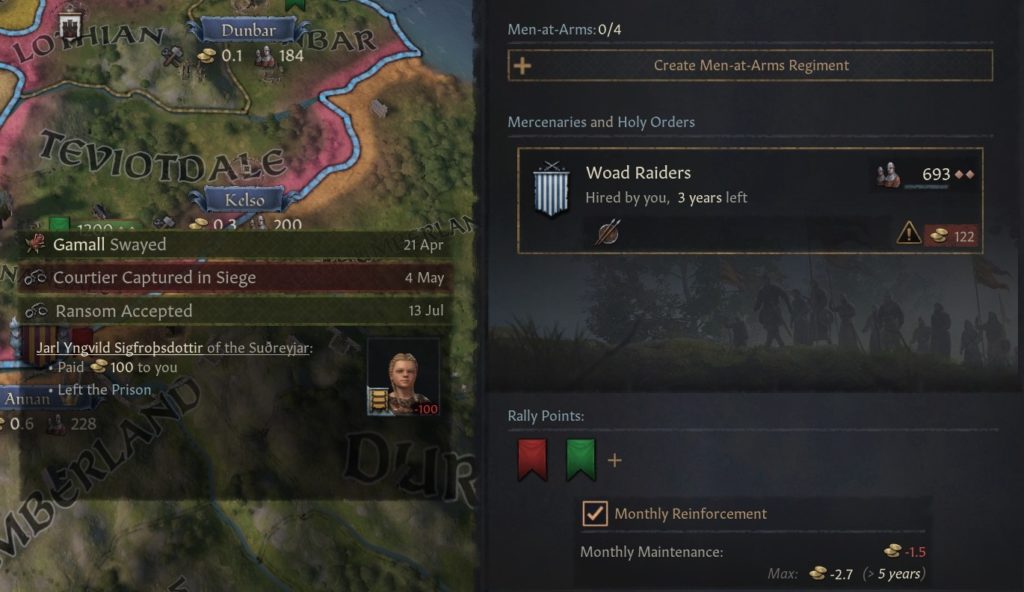The width and height of the screenshot is (1024, 592).
Task: Click Create Men-at-Arms Regiment button
Action: (x=750, y=65)
